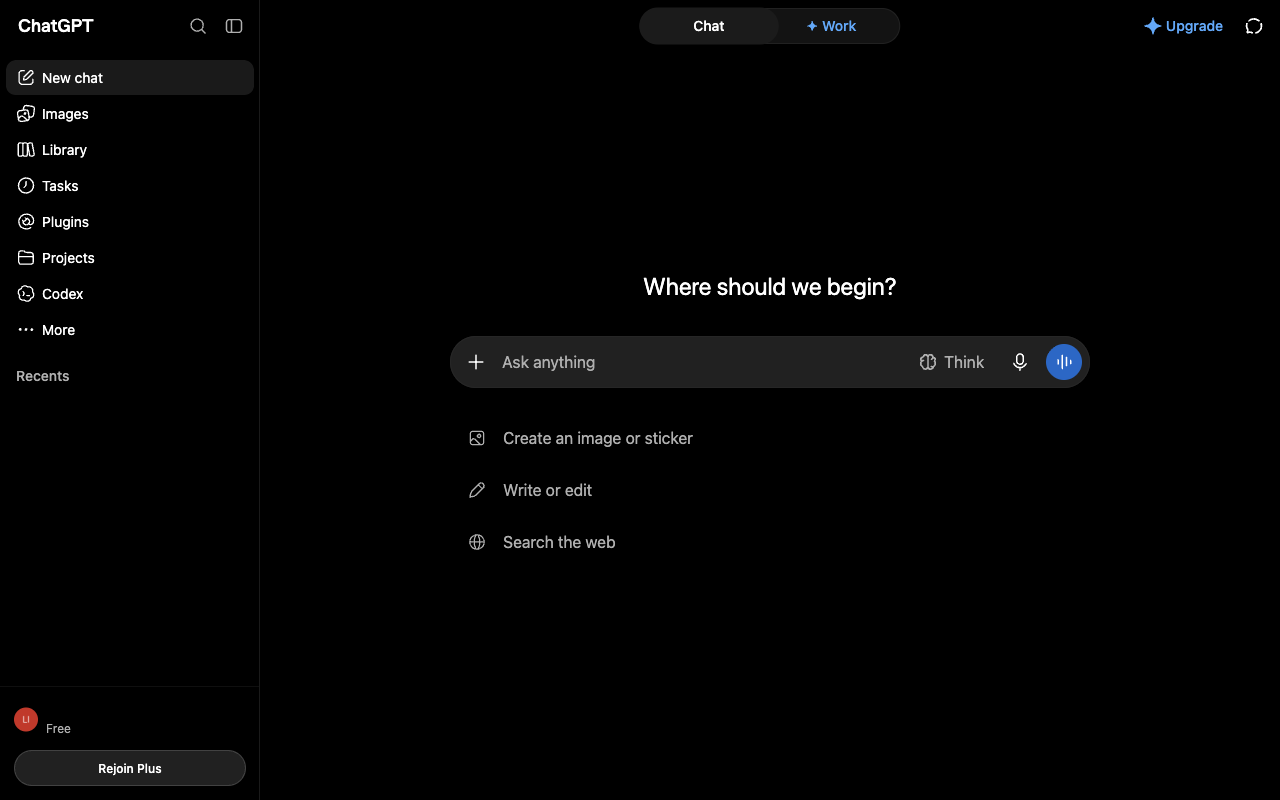Click the microphone dictation icon
This screenshot has width=1280, height=800.
pos(1020,362)
